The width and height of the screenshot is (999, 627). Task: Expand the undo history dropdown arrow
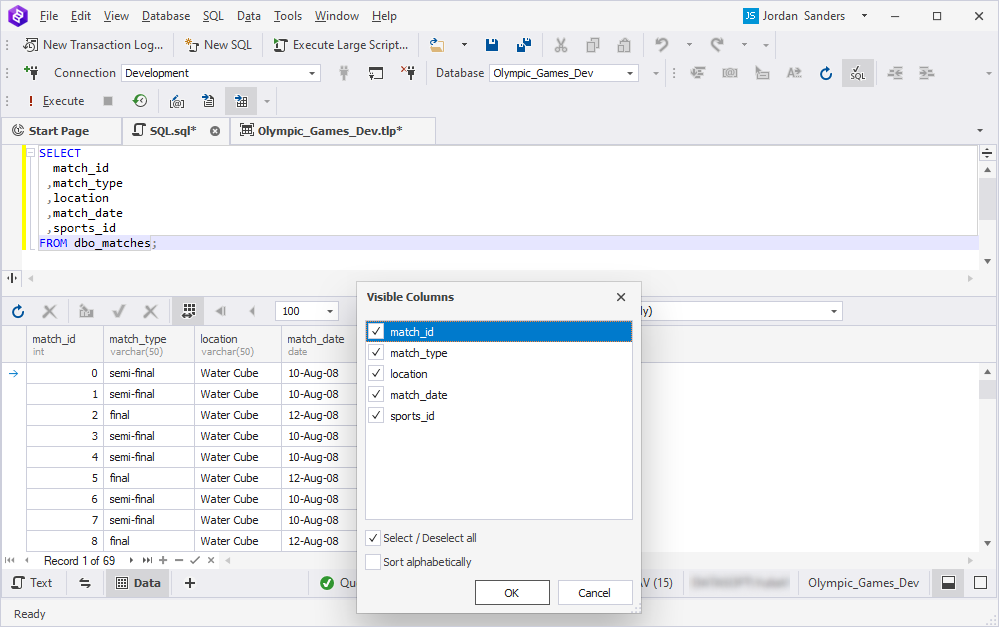(689, 45)
